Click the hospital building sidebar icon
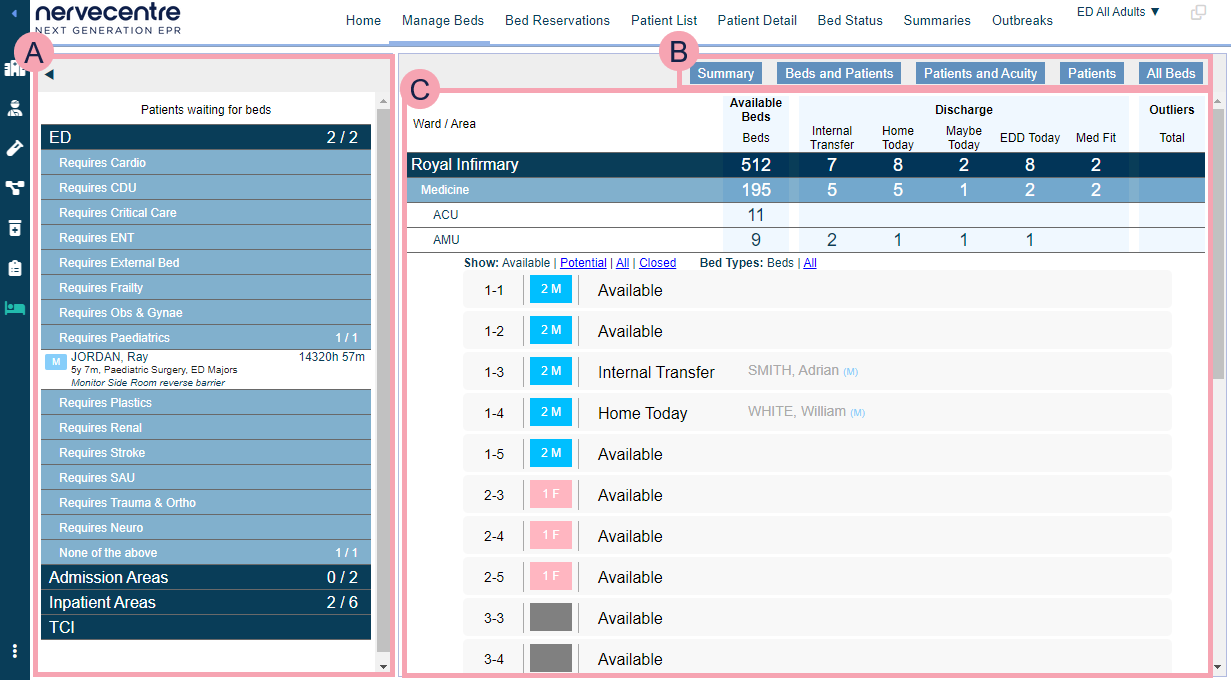1231x680 pixels. (x=14, y=69)
